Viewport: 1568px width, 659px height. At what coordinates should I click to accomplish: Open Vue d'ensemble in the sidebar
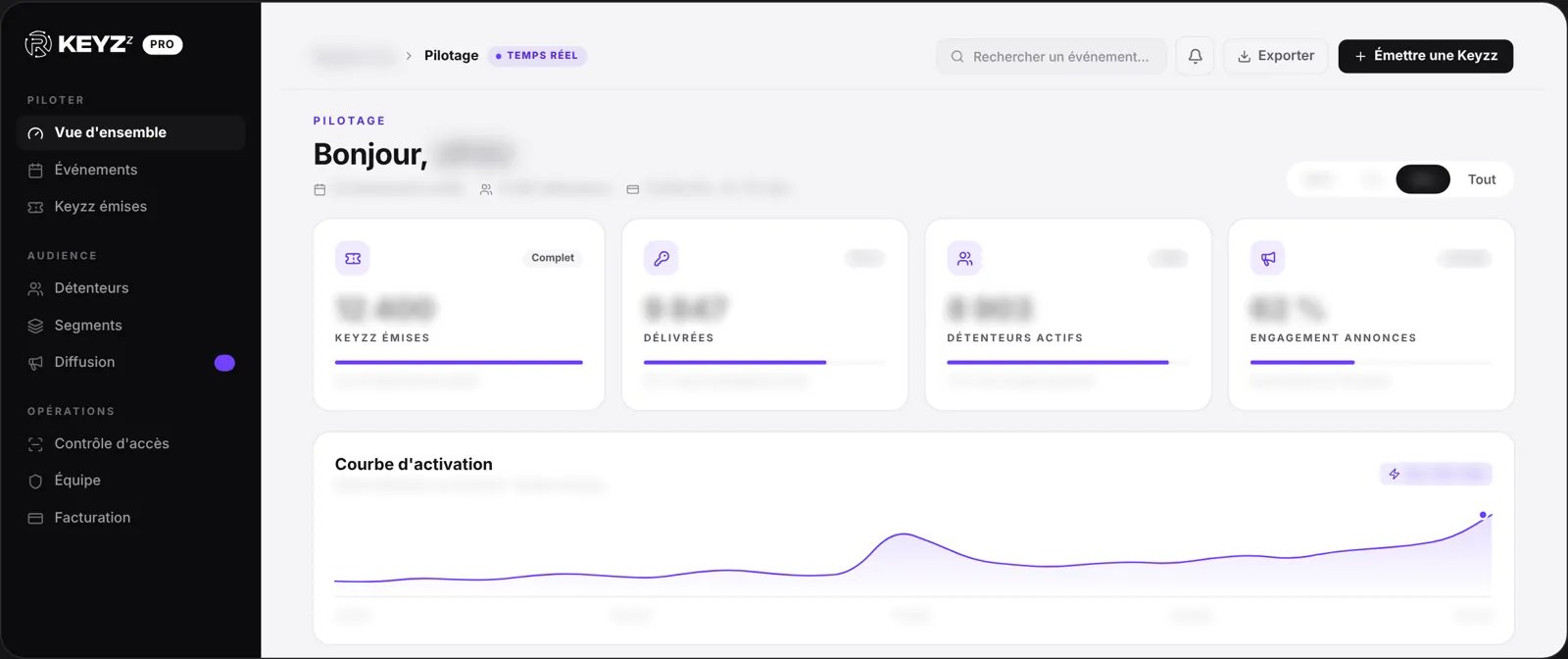(130, 132)
